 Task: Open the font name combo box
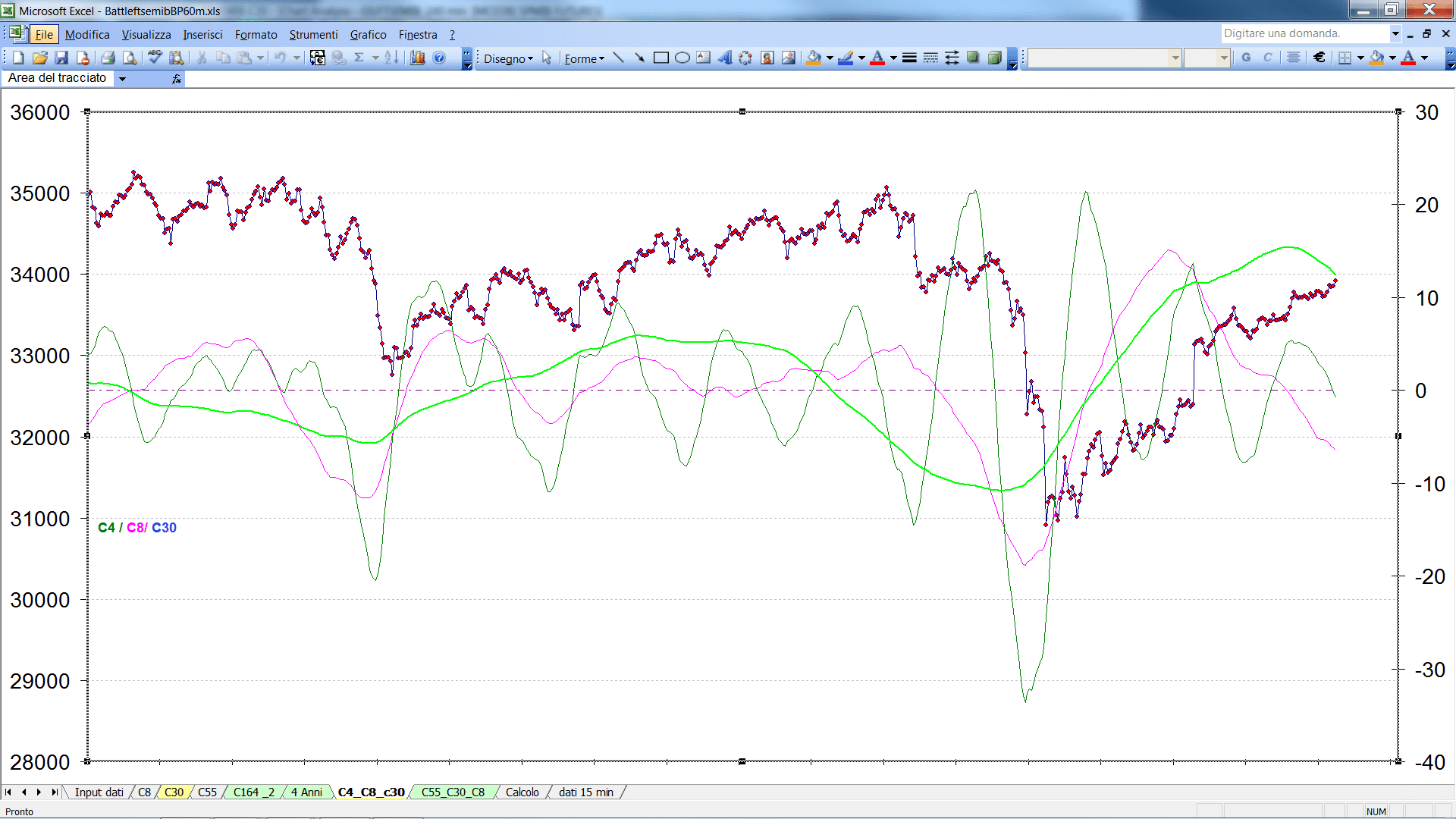point(1105,58)
